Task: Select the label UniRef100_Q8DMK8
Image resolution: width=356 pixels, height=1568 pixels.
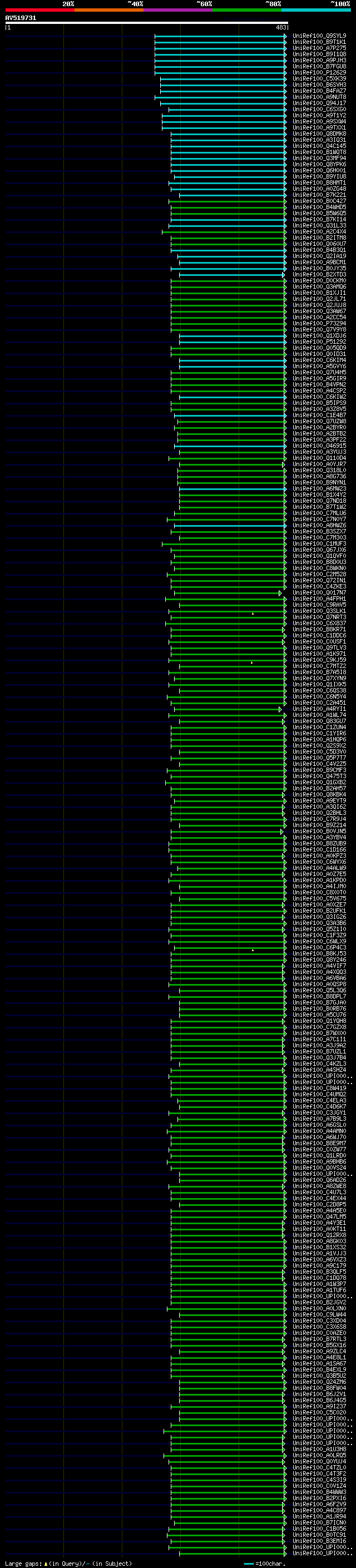Action: click(x=319, y=134)
